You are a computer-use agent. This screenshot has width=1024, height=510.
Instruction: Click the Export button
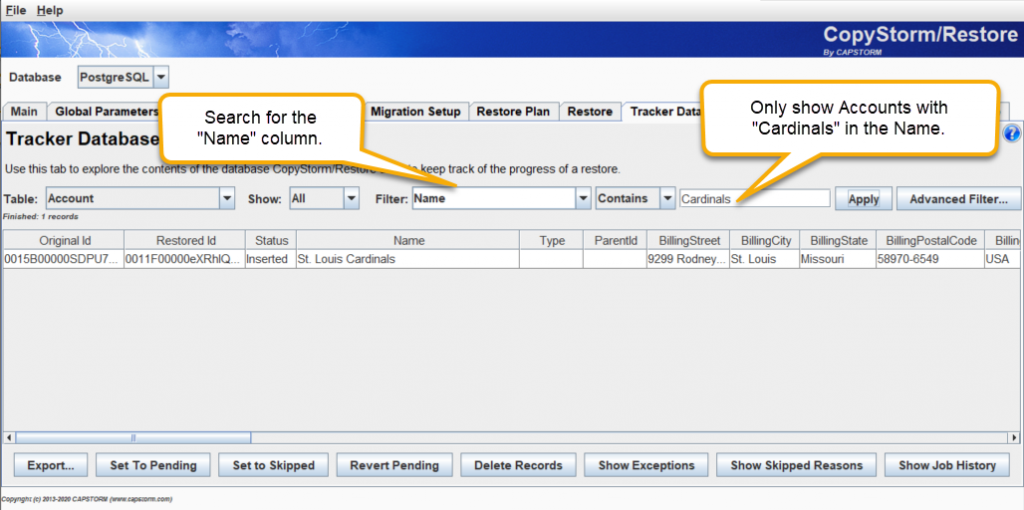click(x=50, y=466)
